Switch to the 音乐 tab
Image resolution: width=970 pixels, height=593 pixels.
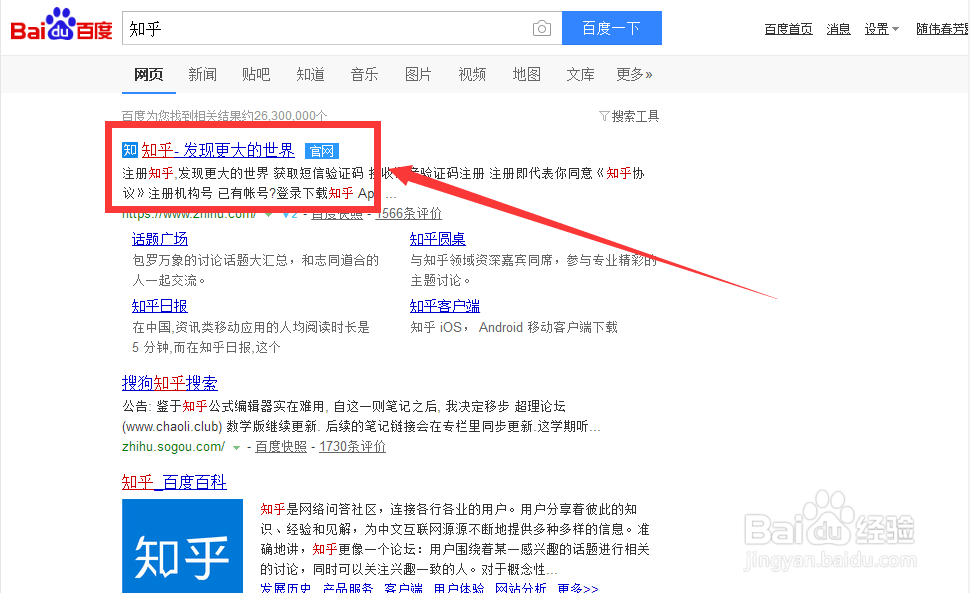click(364, 75)
